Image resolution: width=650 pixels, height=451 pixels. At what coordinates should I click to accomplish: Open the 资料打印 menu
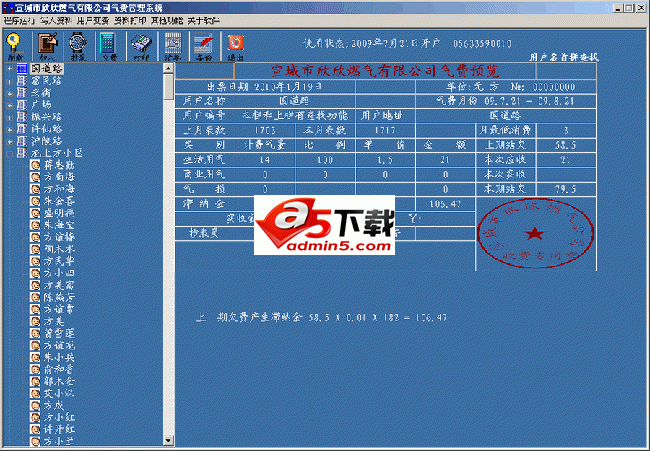pyautogui.click(x=130, y=20)
